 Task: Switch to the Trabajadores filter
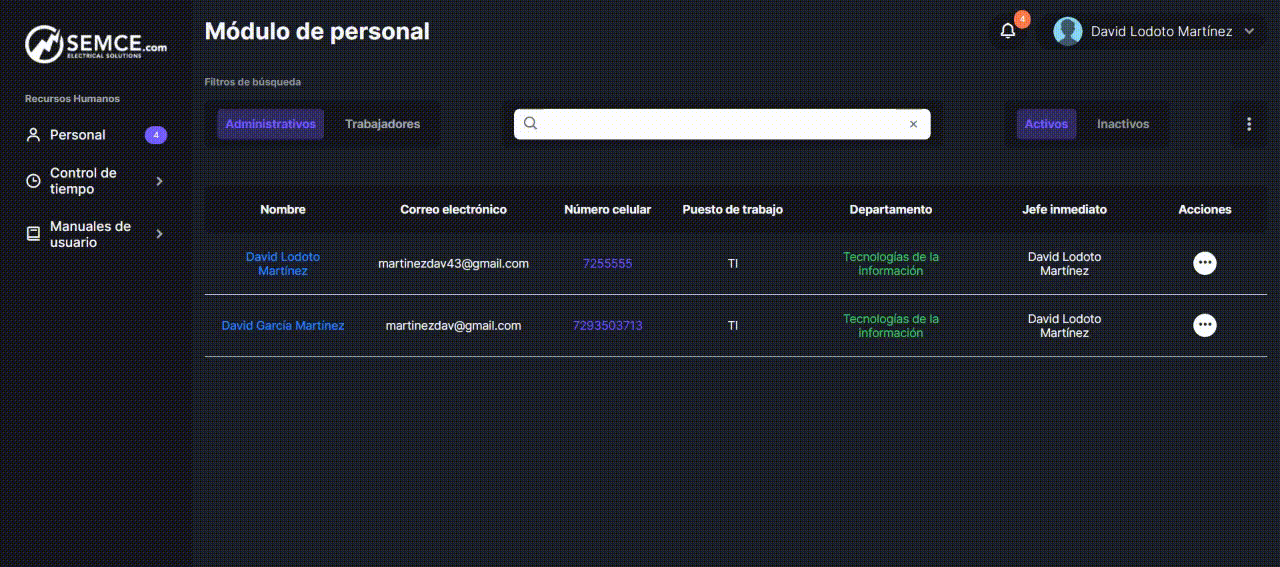coord(382,124)
